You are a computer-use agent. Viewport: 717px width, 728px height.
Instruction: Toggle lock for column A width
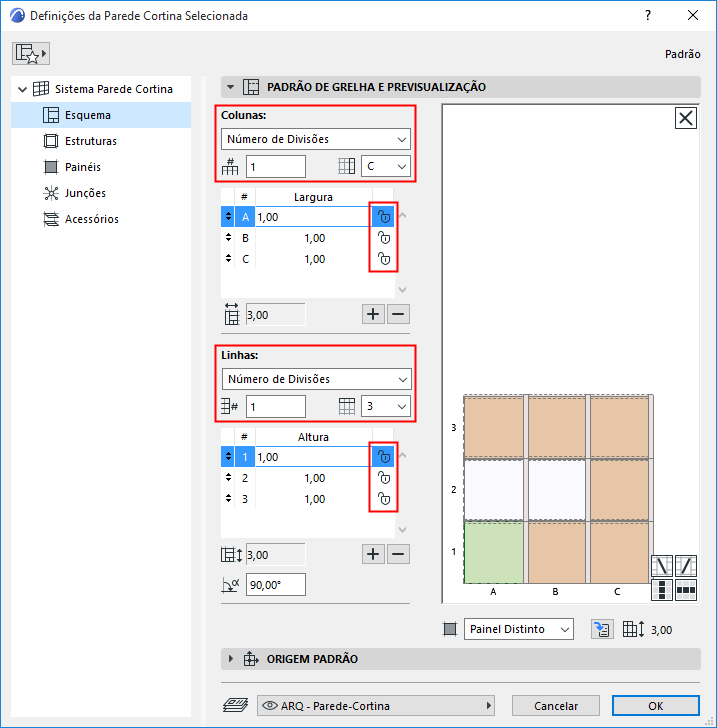[x=383, y=217]
